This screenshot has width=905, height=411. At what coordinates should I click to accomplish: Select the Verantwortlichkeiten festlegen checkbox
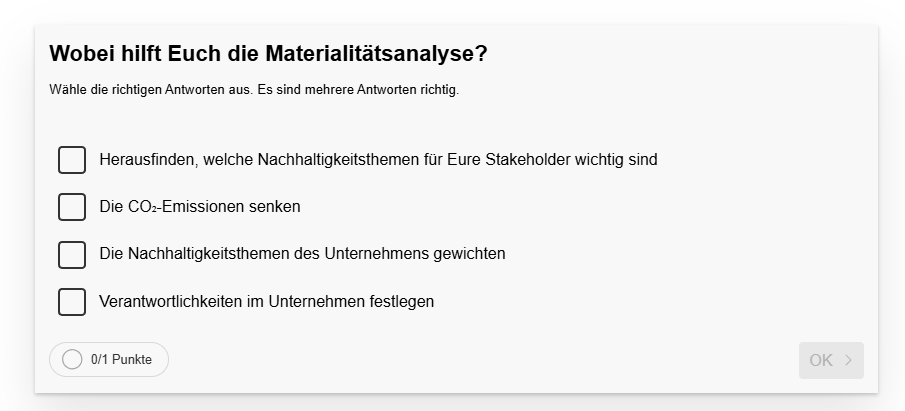[x=72, y=302]
